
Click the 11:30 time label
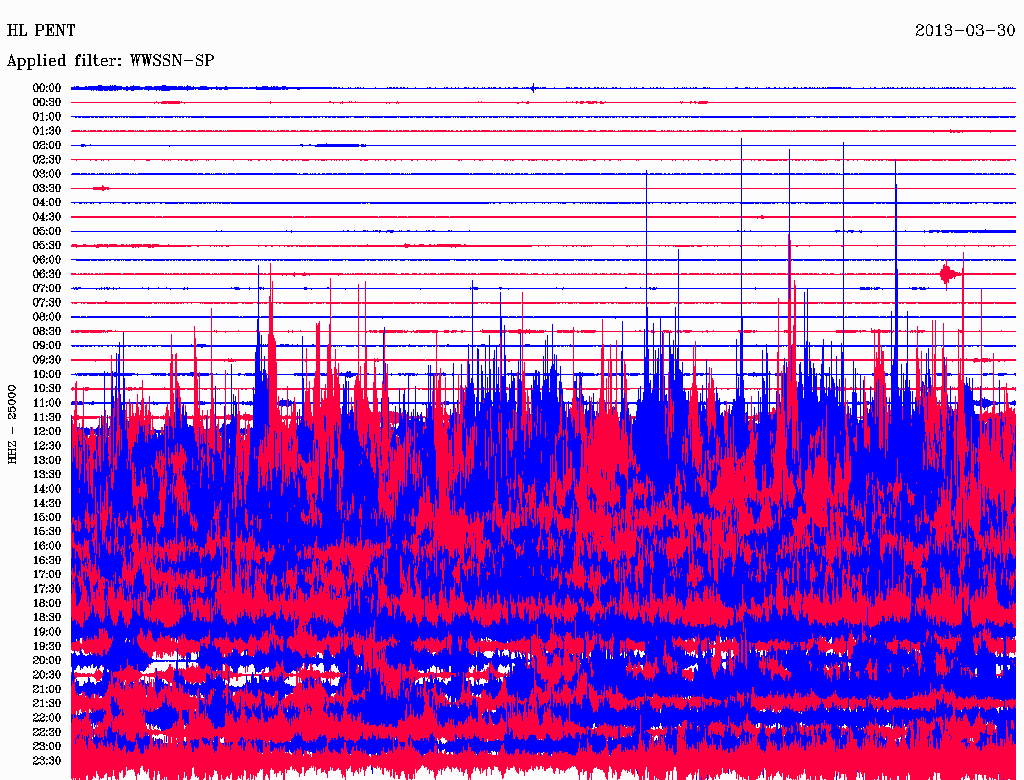(x=46, y=417)
